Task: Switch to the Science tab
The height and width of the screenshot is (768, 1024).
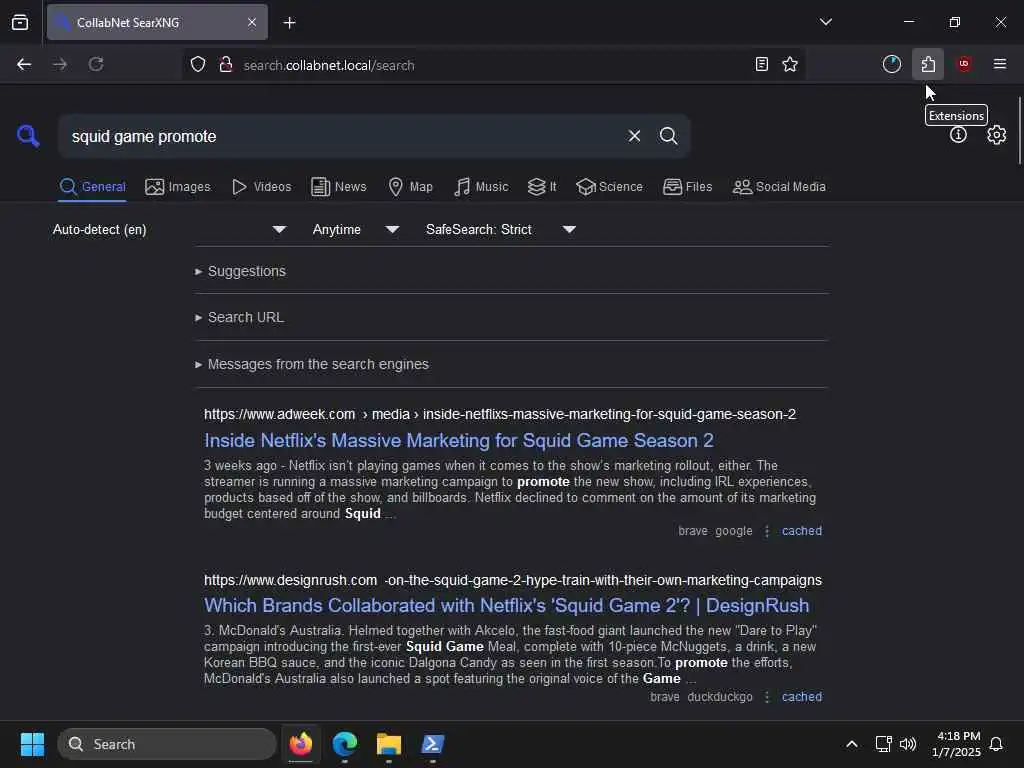Action: [609, 187]
